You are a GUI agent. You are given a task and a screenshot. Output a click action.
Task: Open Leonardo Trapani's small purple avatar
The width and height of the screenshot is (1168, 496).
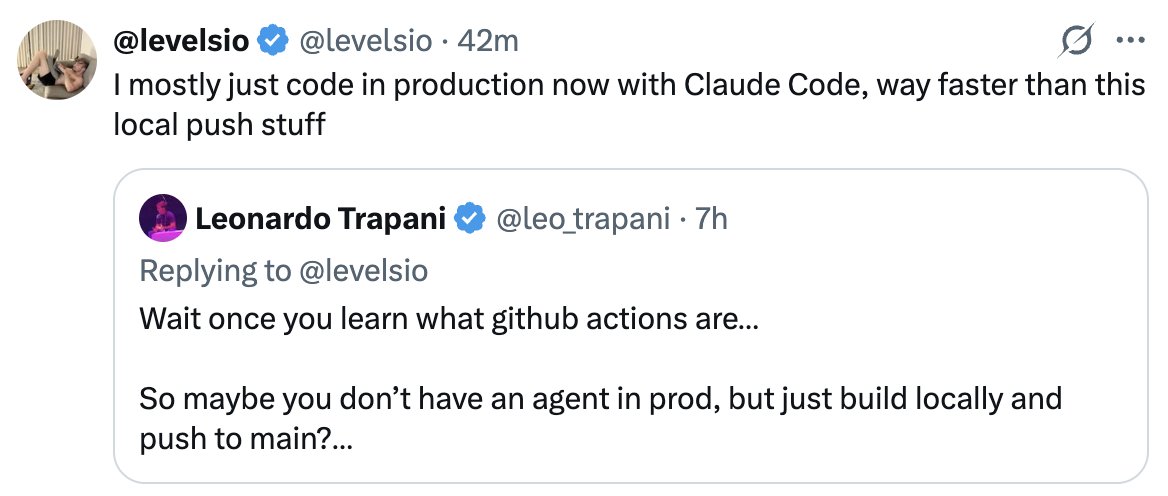coord(162,217)
